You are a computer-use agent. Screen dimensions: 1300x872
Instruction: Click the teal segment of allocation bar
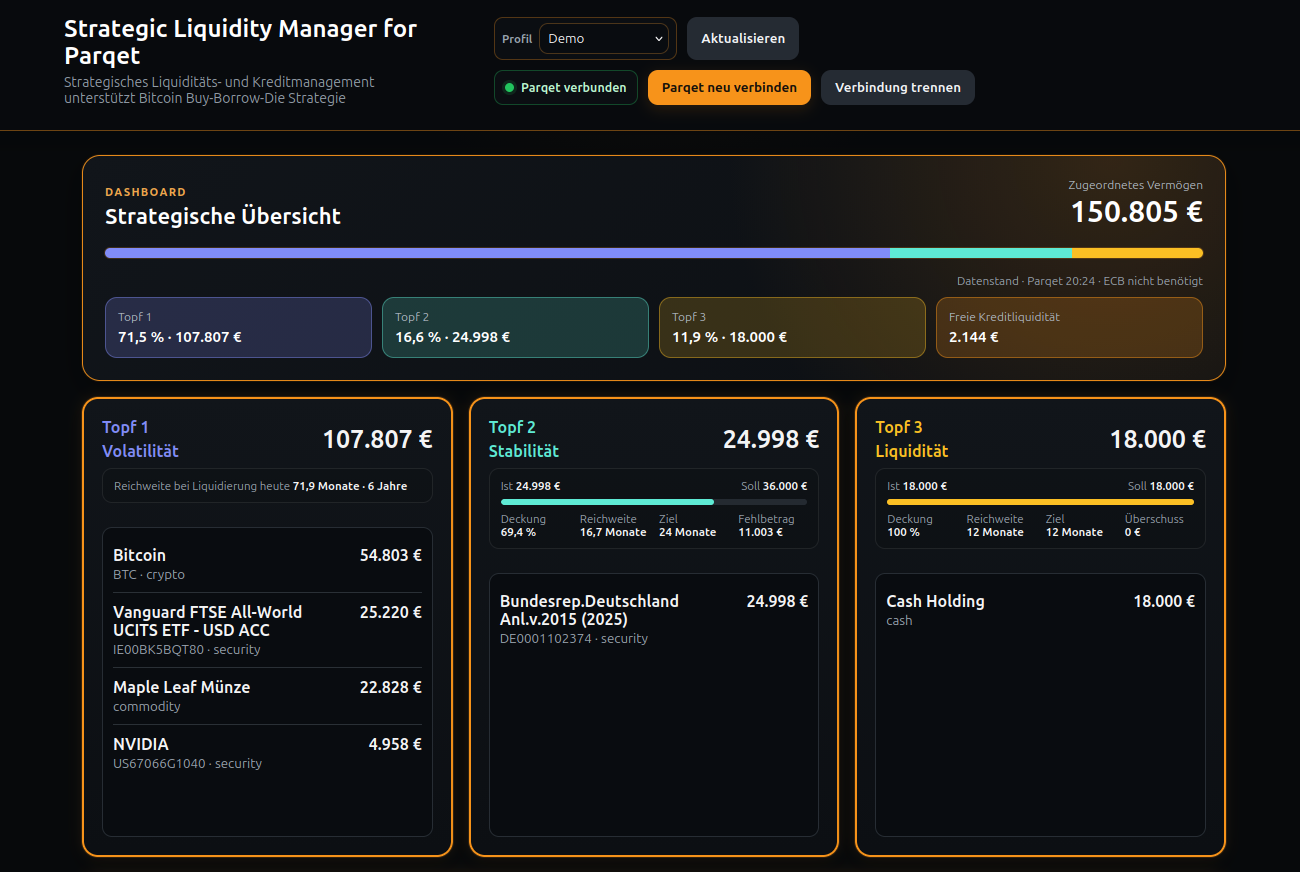981,253
